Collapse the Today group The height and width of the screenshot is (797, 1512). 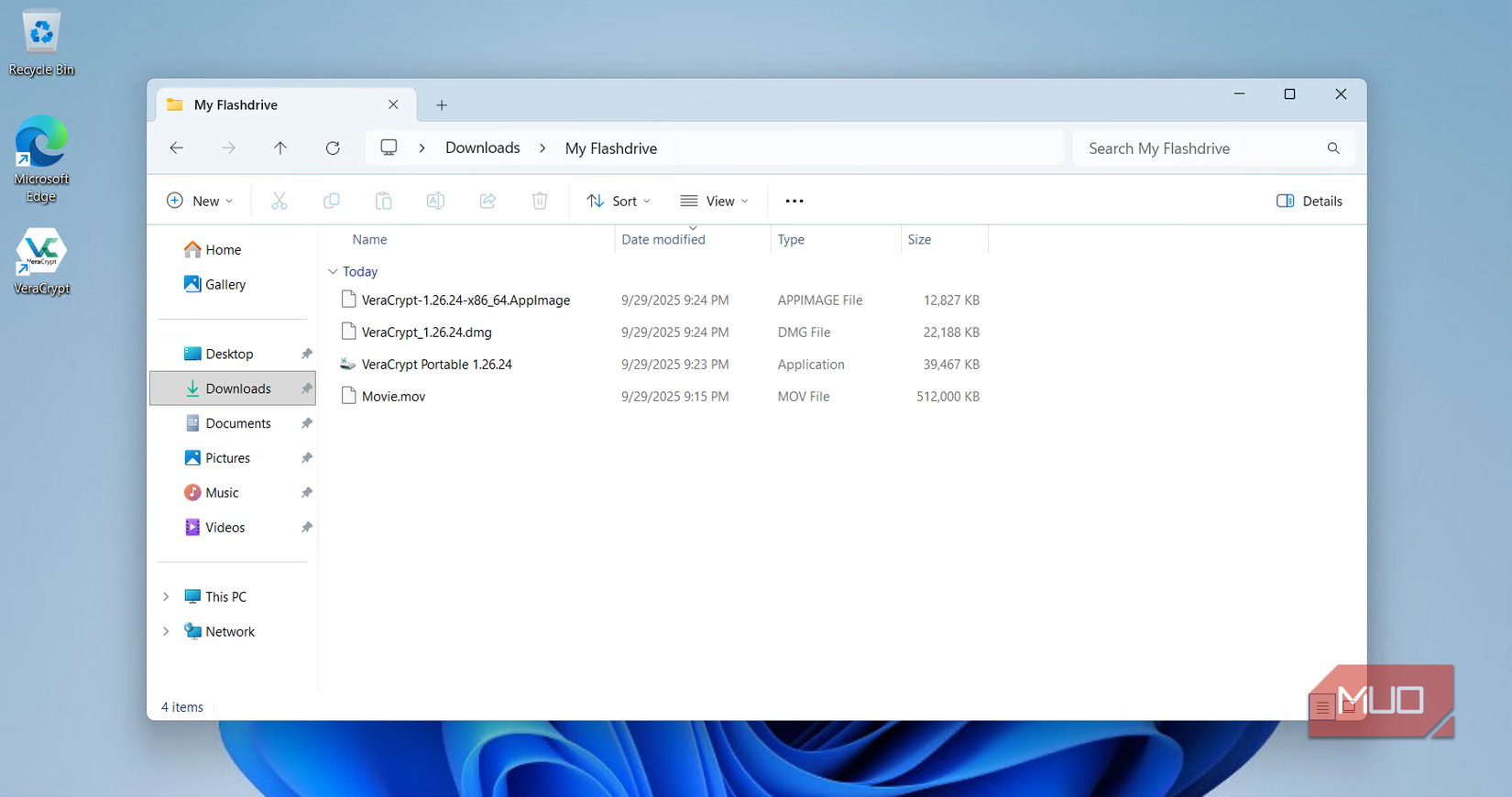[333, 272]
